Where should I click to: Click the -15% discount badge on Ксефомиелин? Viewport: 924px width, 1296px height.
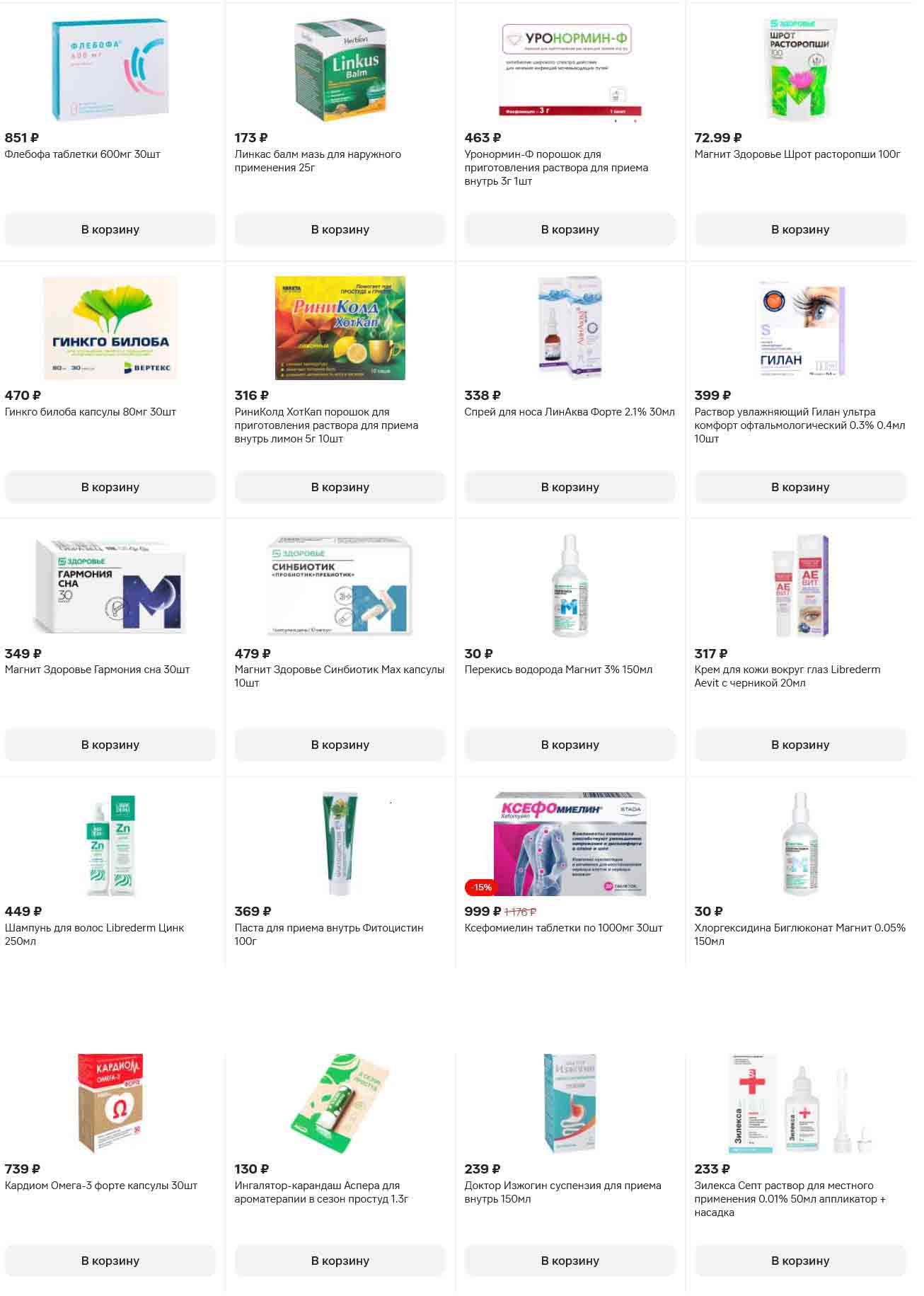[481, 887]
